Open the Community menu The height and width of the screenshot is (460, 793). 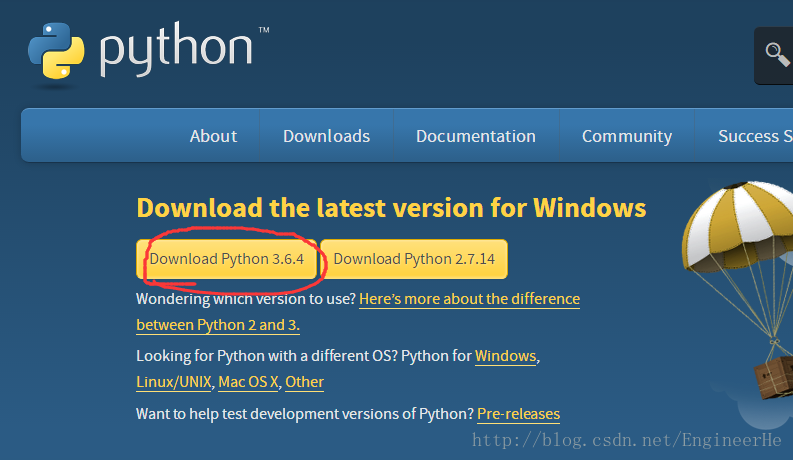[x=627, y=135]
